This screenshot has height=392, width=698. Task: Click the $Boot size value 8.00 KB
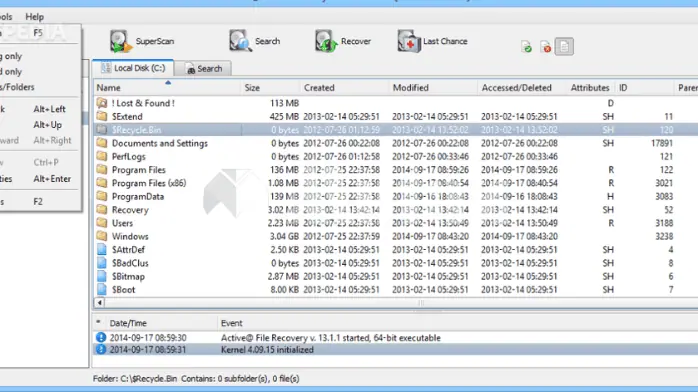tap(284, 290)
